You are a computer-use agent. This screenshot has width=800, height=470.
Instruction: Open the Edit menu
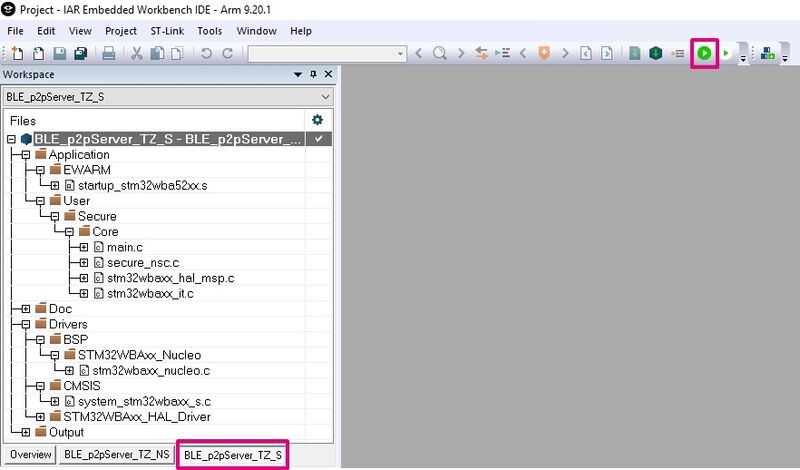point(46,31)
